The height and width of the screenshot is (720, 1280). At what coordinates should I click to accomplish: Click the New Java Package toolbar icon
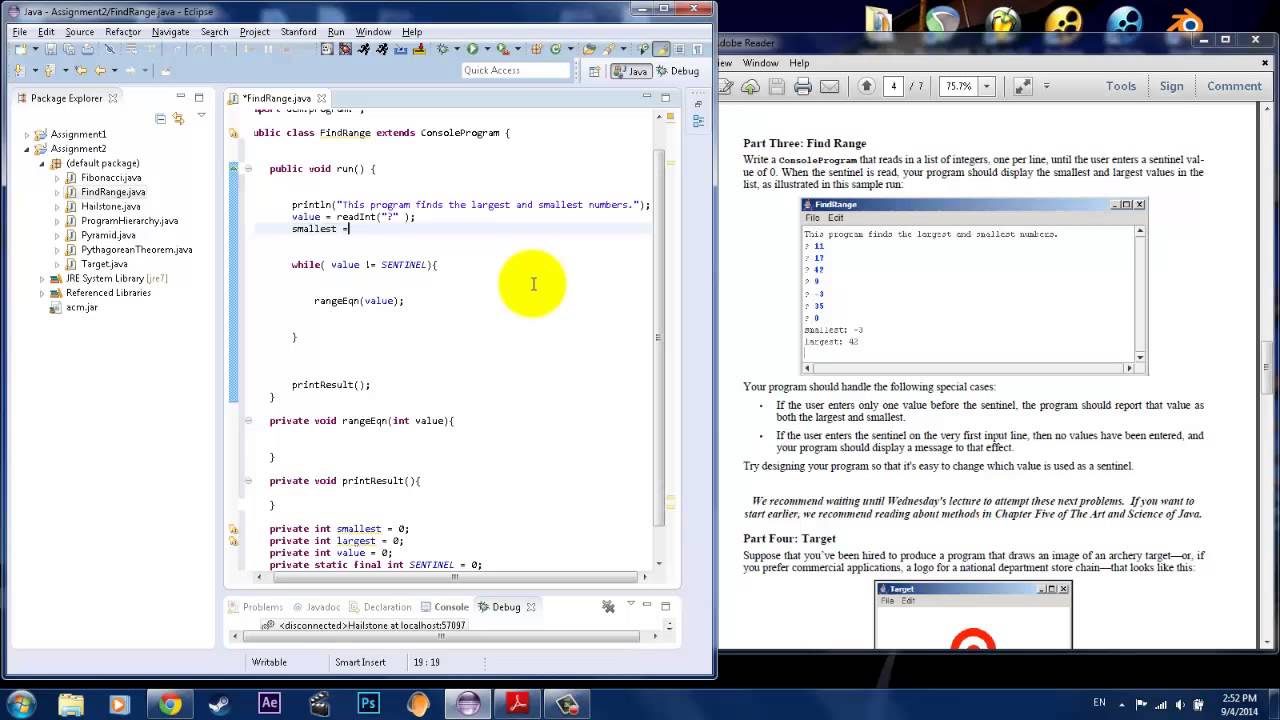[x=535, y=49]
